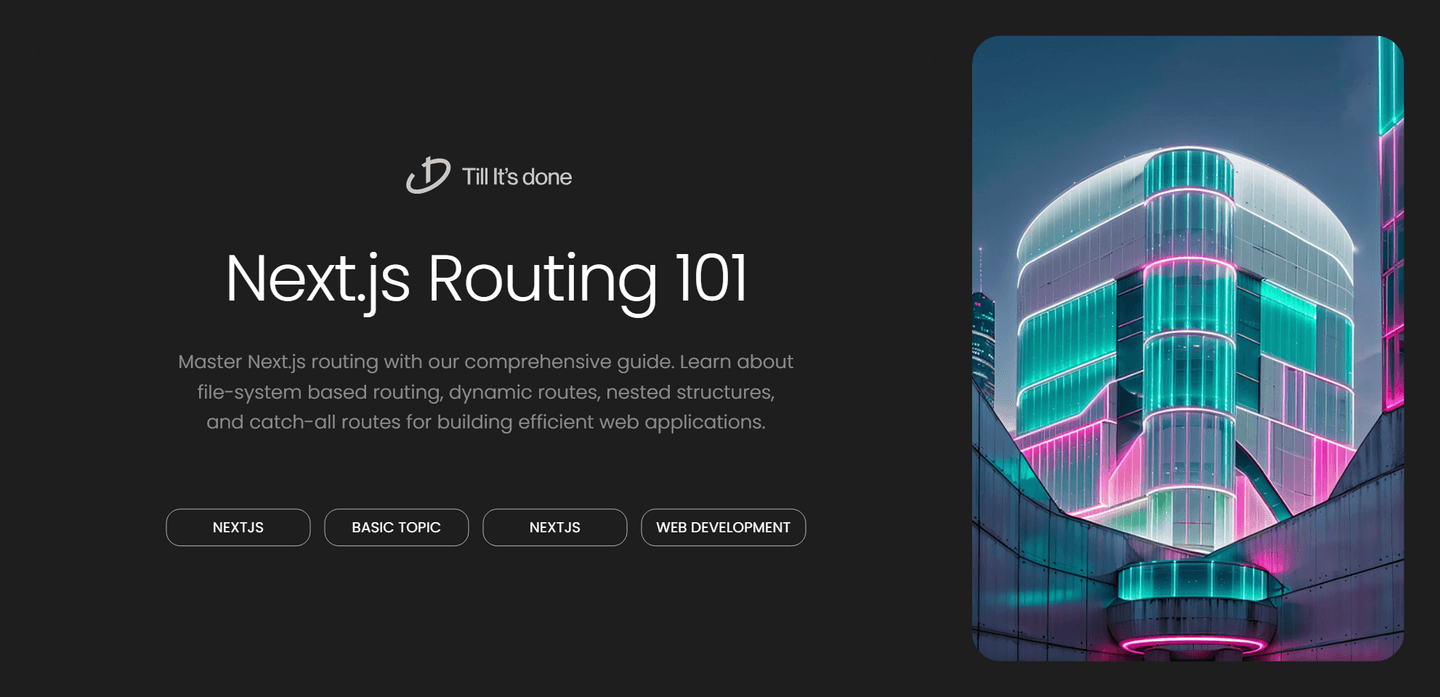The width and height of the screenshot is (1440, 697).
Task: Click the NEXTJS tag right of BASIC TOPIC
Action: [x=555, y=527]
